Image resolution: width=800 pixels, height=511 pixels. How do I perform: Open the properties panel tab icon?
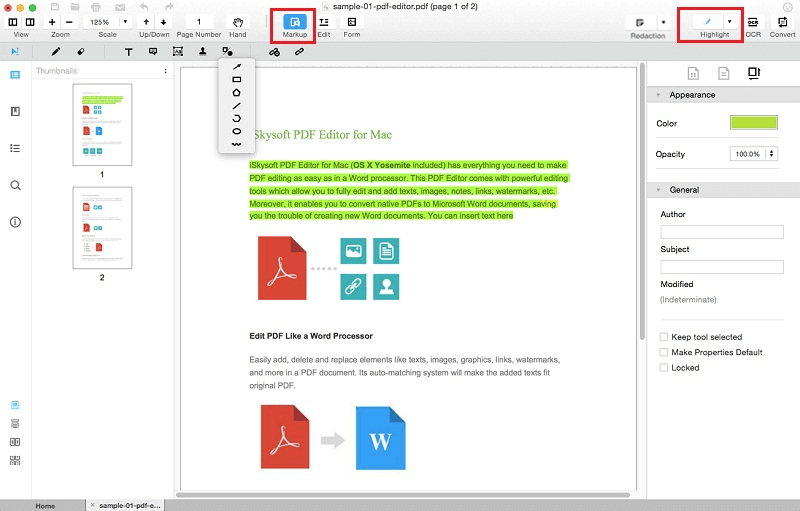754,73
